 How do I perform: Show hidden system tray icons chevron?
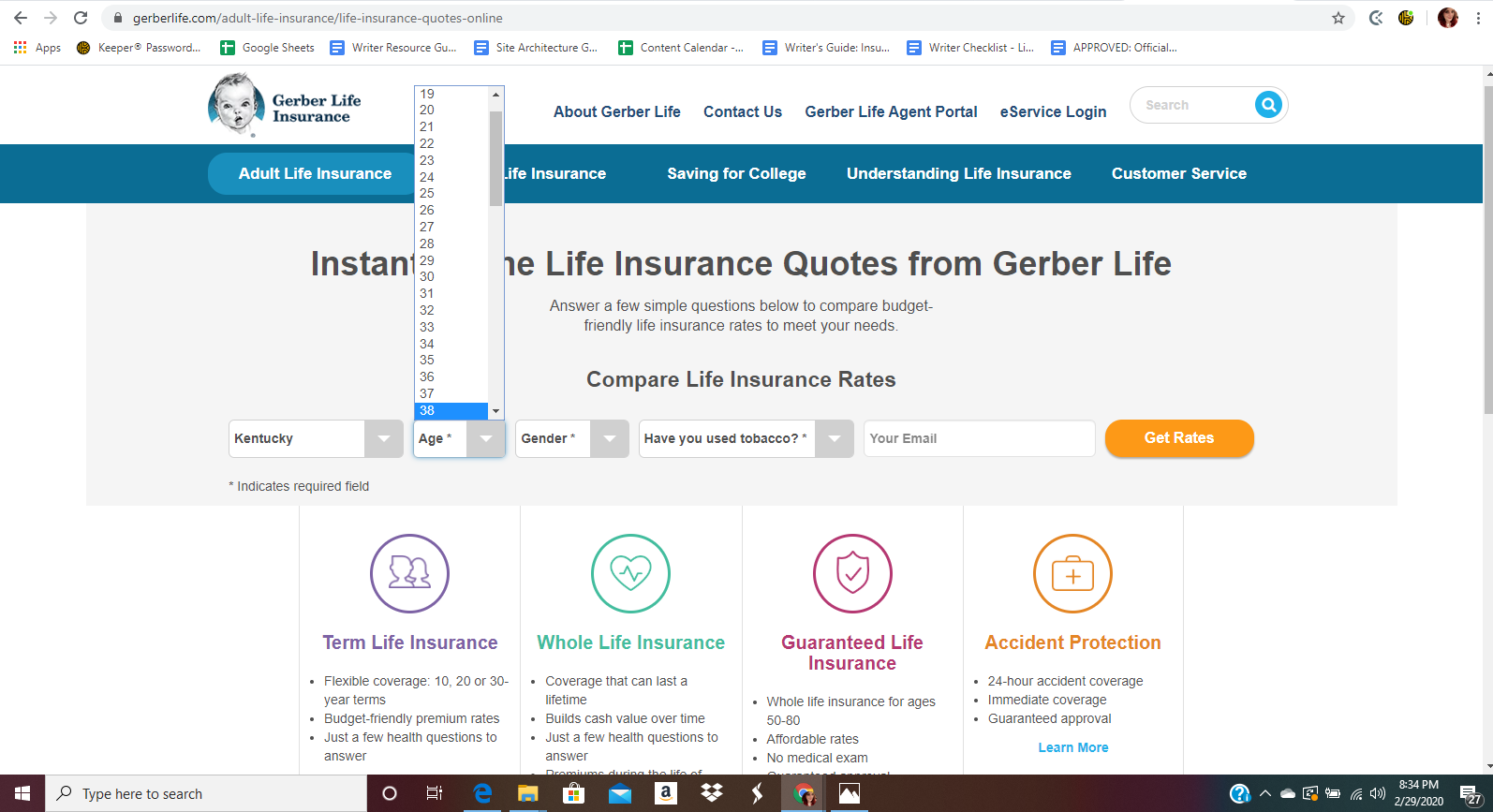point(1264,793)
